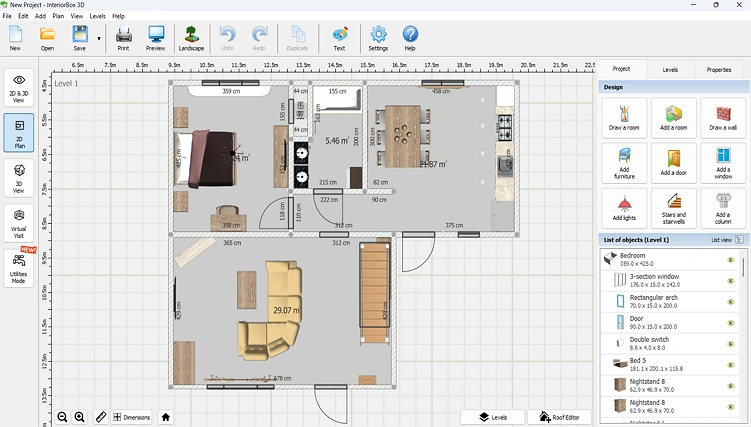Toggle visibility of Bedroom object

pyautogui.click(x=731, y=259)
